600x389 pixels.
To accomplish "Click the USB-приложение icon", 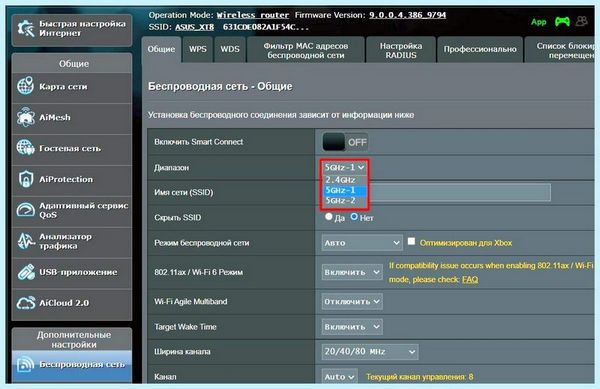I will tap(25, 272).
